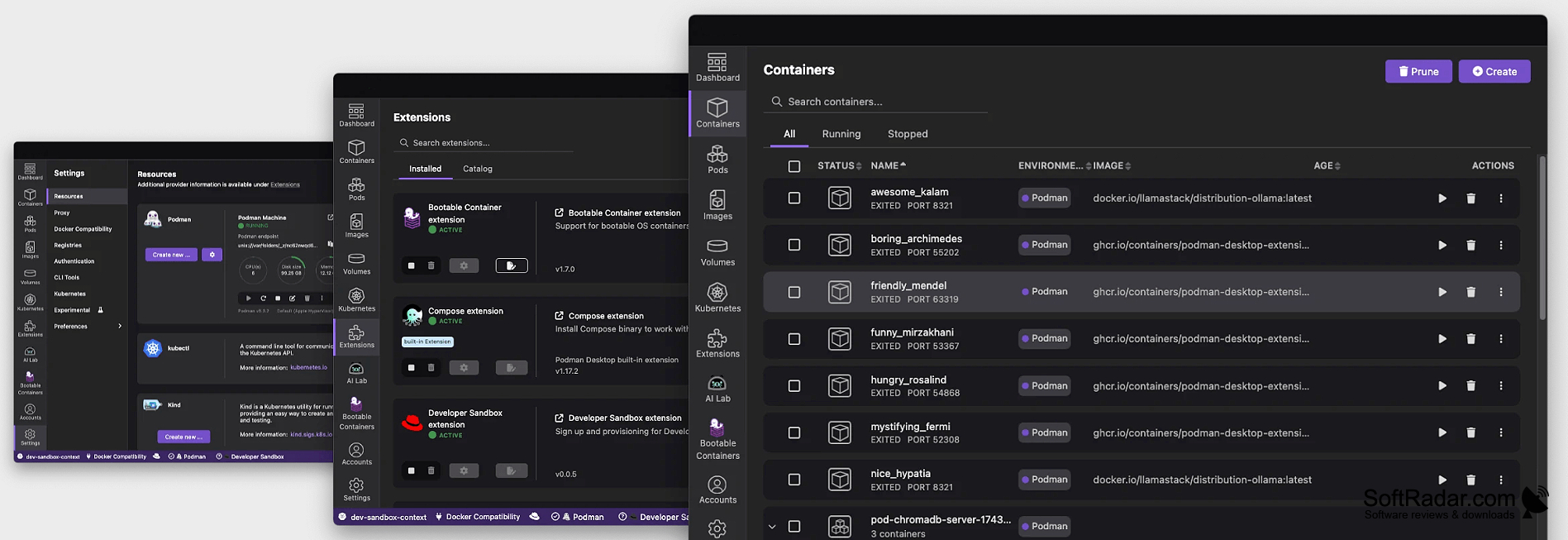Viewport: 1568px width, 540px height.
Task: Tick the checkbox for hungry_rosalind
Action: (794, 386)
